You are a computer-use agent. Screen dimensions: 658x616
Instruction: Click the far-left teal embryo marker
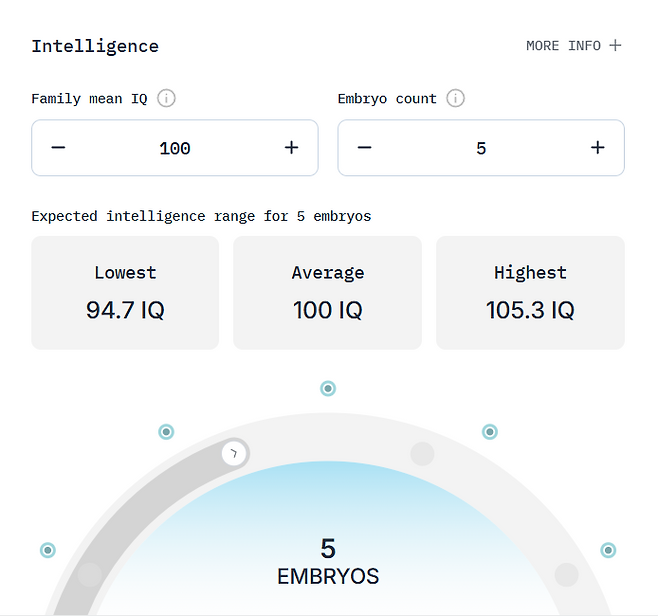[48, 550]
